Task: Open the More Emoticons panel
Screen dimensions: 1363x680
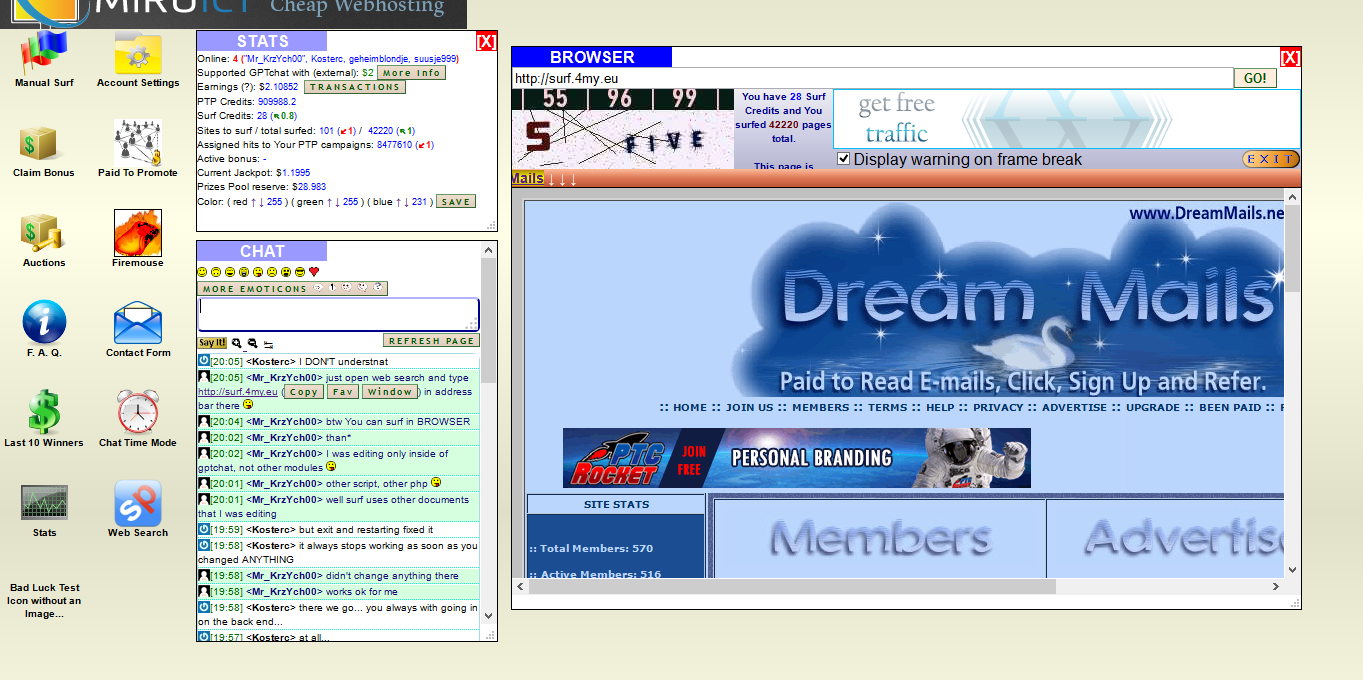Action: [292, 289]
